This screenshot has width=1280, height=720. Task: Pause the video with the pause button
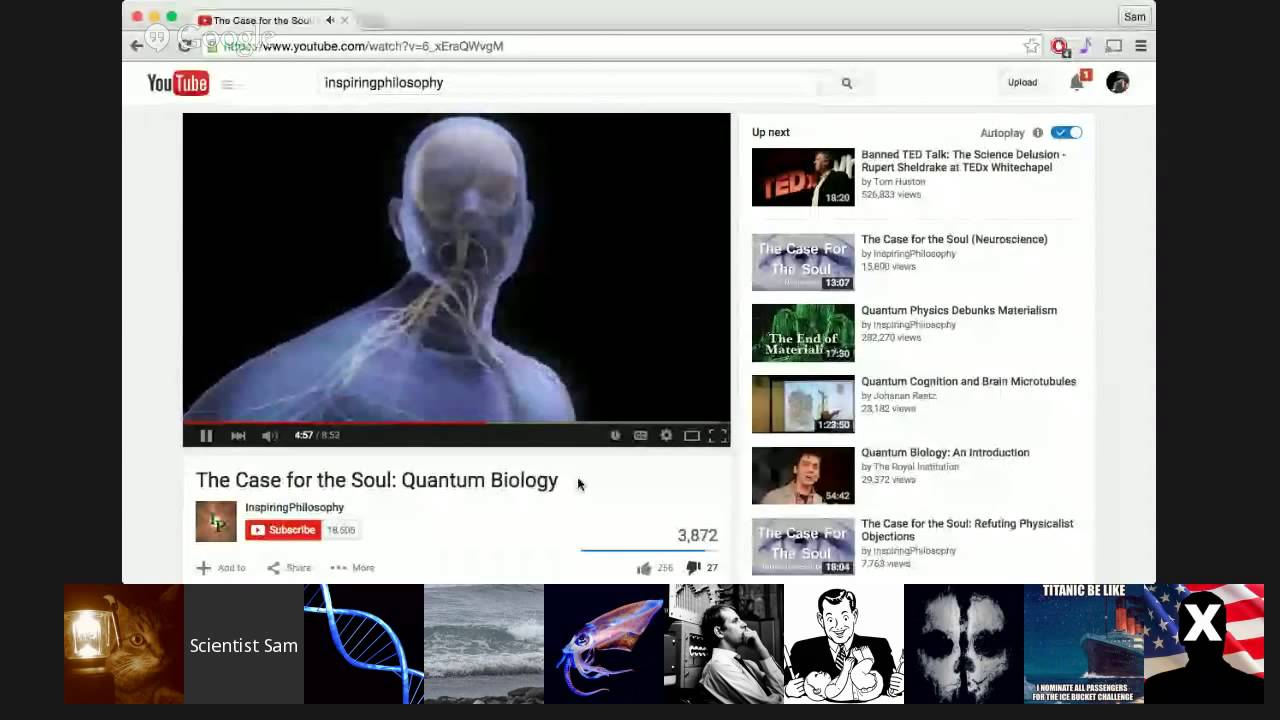click(x=206, y=435)
